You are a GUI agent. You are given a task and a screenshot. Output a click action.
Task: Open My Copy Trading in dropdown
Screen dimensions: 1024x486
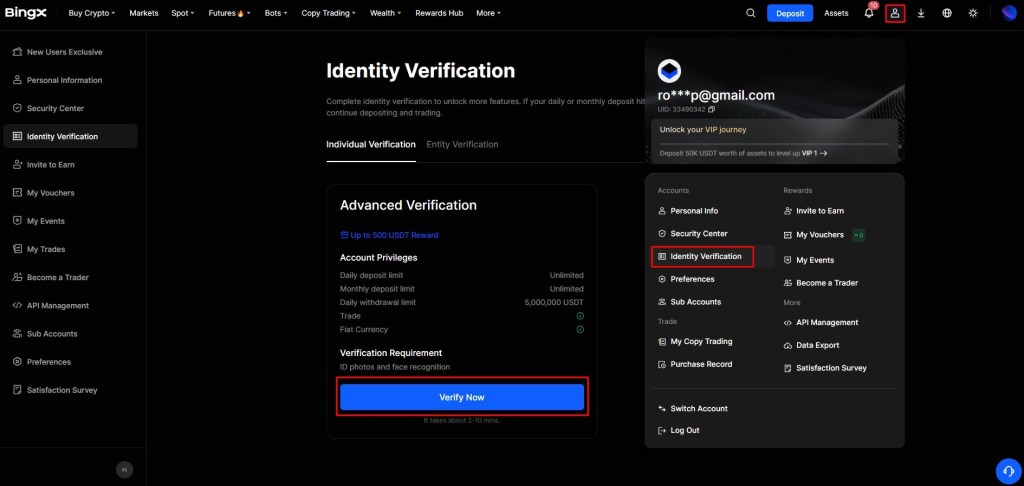696,341
